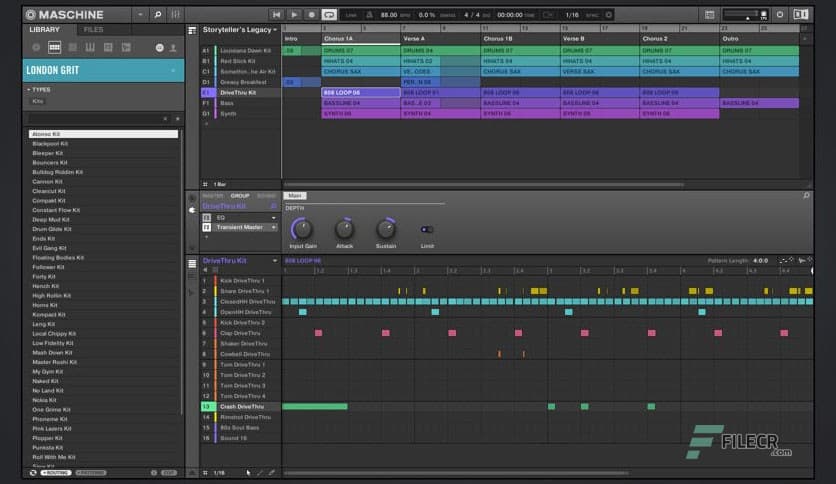The image size is (836, 484).
Task: Click the NI factory content icon
Action: click(159, 48)
